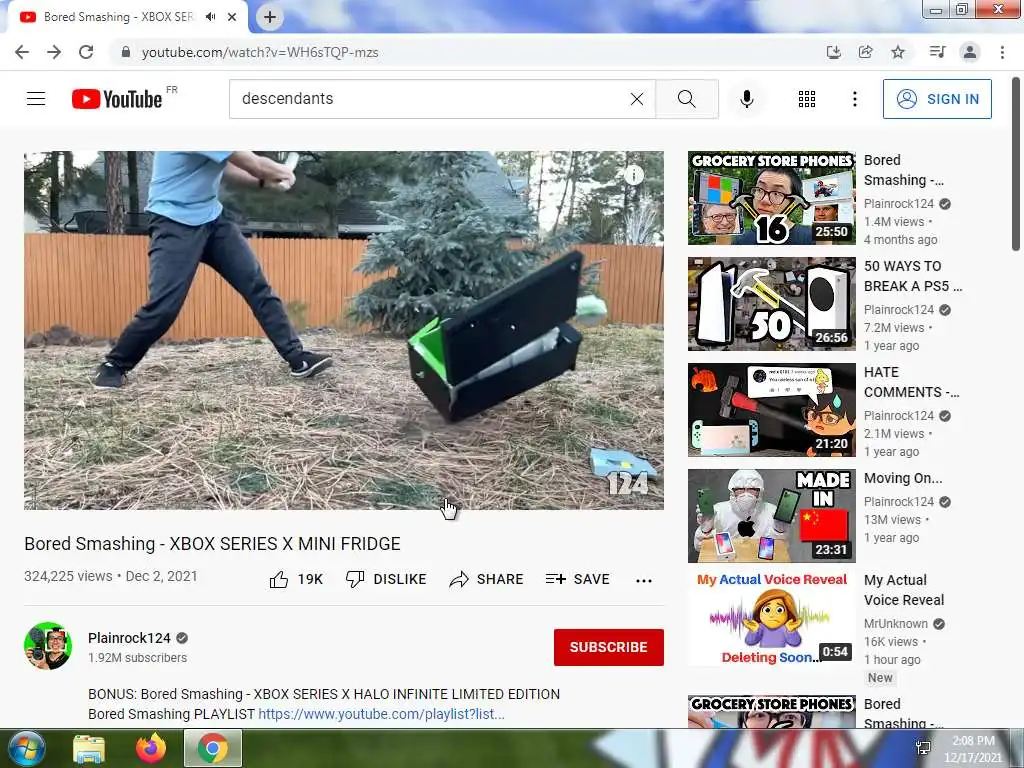Open a new Chrome tab
1024x768 pixels.
[270, 17]
